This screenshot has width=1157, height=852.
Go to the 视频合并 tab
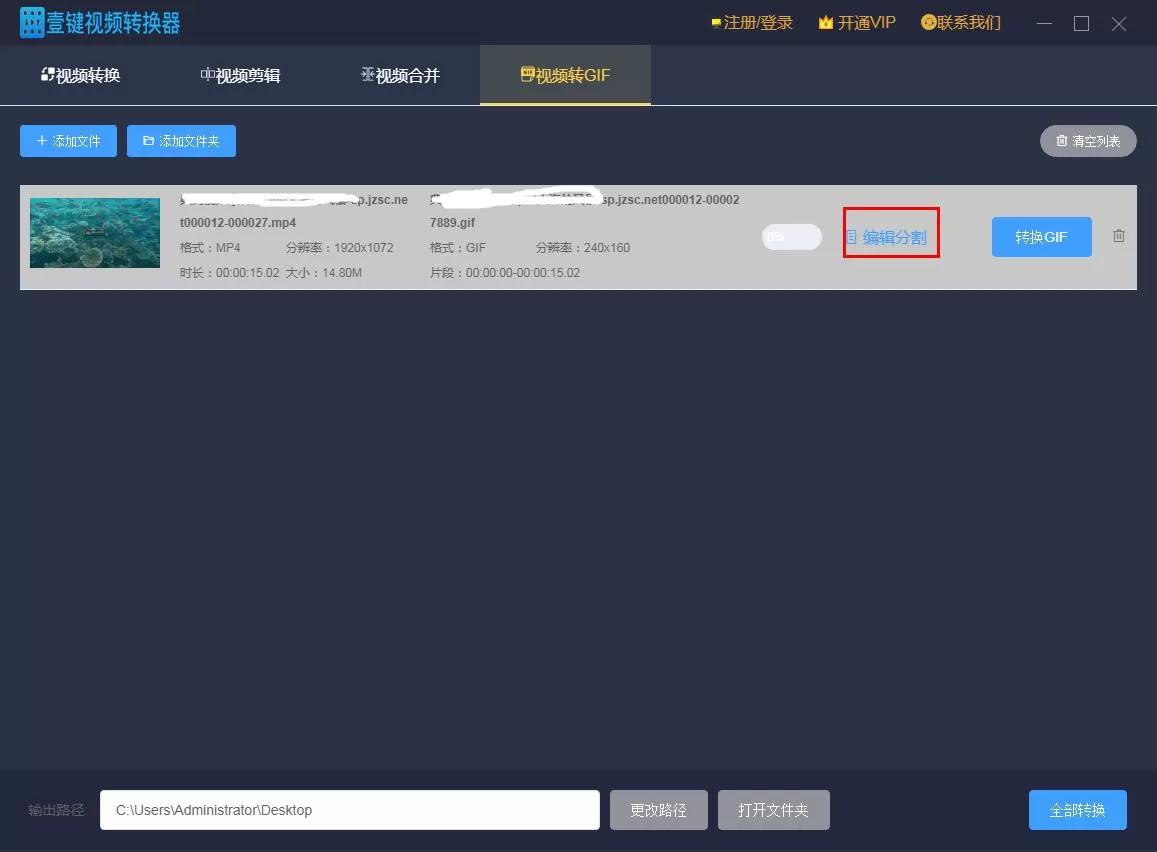[x=401, y=75]
